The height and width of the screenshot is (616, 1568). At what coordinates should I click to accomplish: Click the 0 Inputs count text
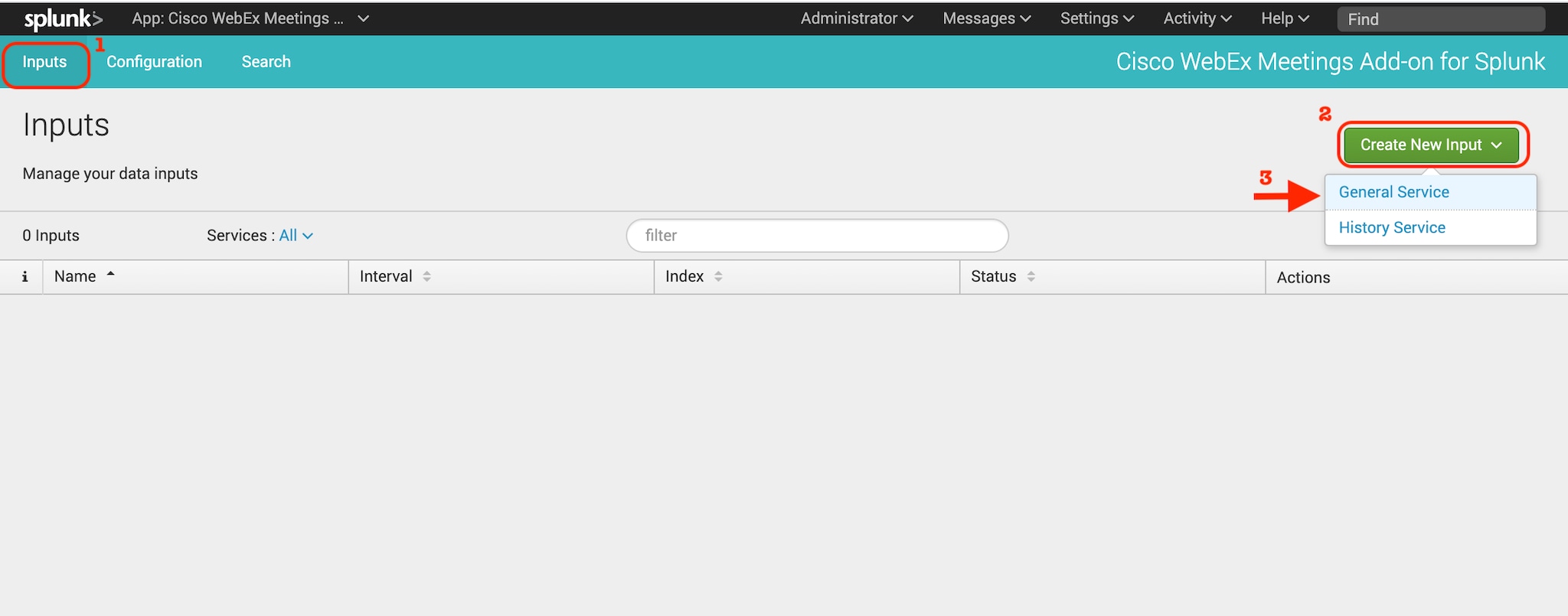[x=51, y=236]
